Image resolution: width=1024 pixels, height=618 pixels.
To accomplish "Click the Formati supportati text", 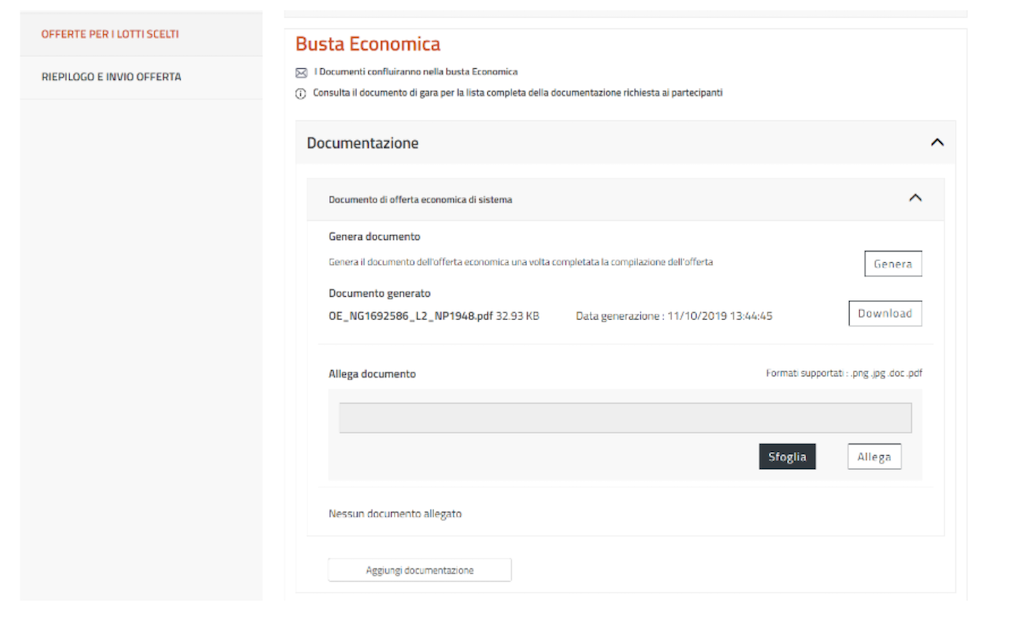I will point(843,374).
